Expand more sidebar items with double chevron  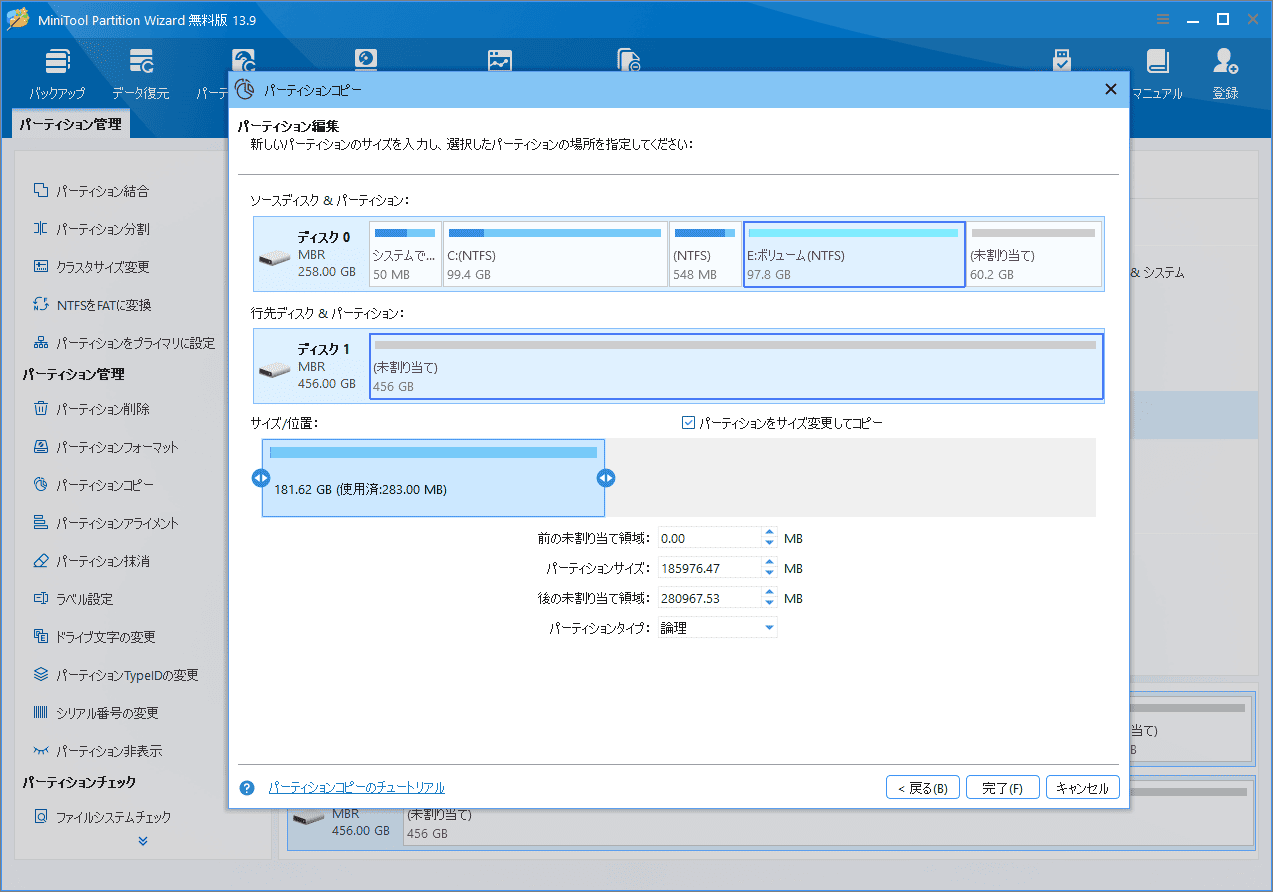tap(143, 841)
